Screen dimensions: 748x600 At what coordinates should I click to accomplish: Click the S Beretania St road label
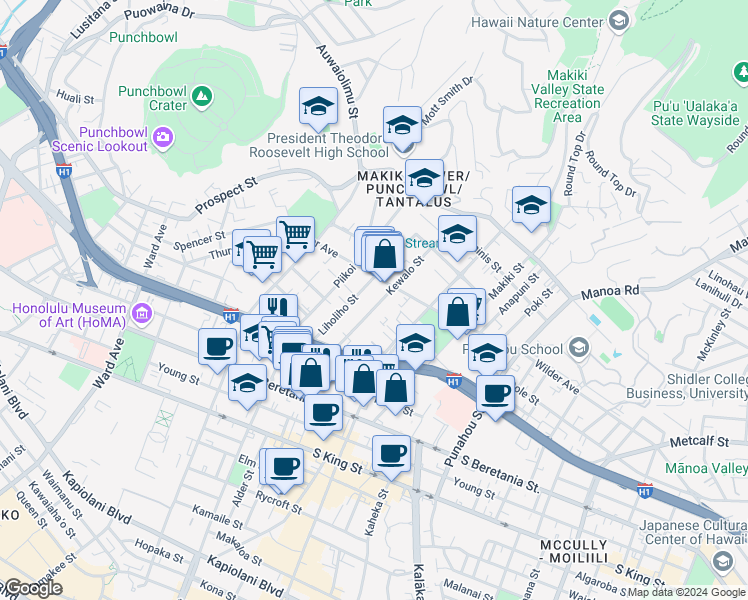pyautogui.click(x=500, y=474)
